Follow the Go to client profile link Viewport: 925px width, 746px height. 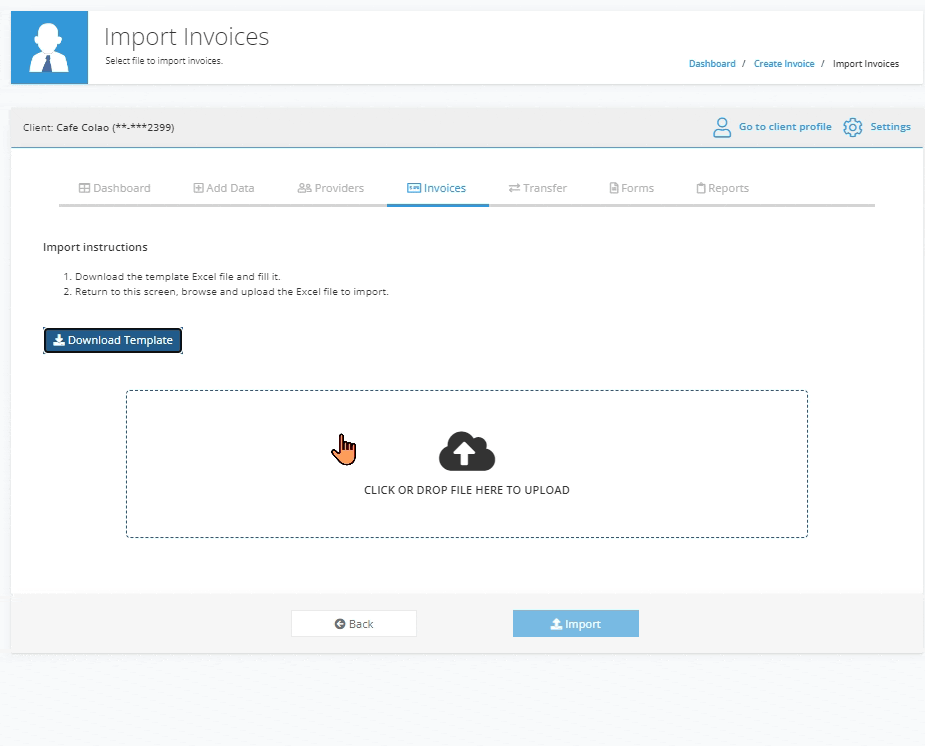(785, 127)
